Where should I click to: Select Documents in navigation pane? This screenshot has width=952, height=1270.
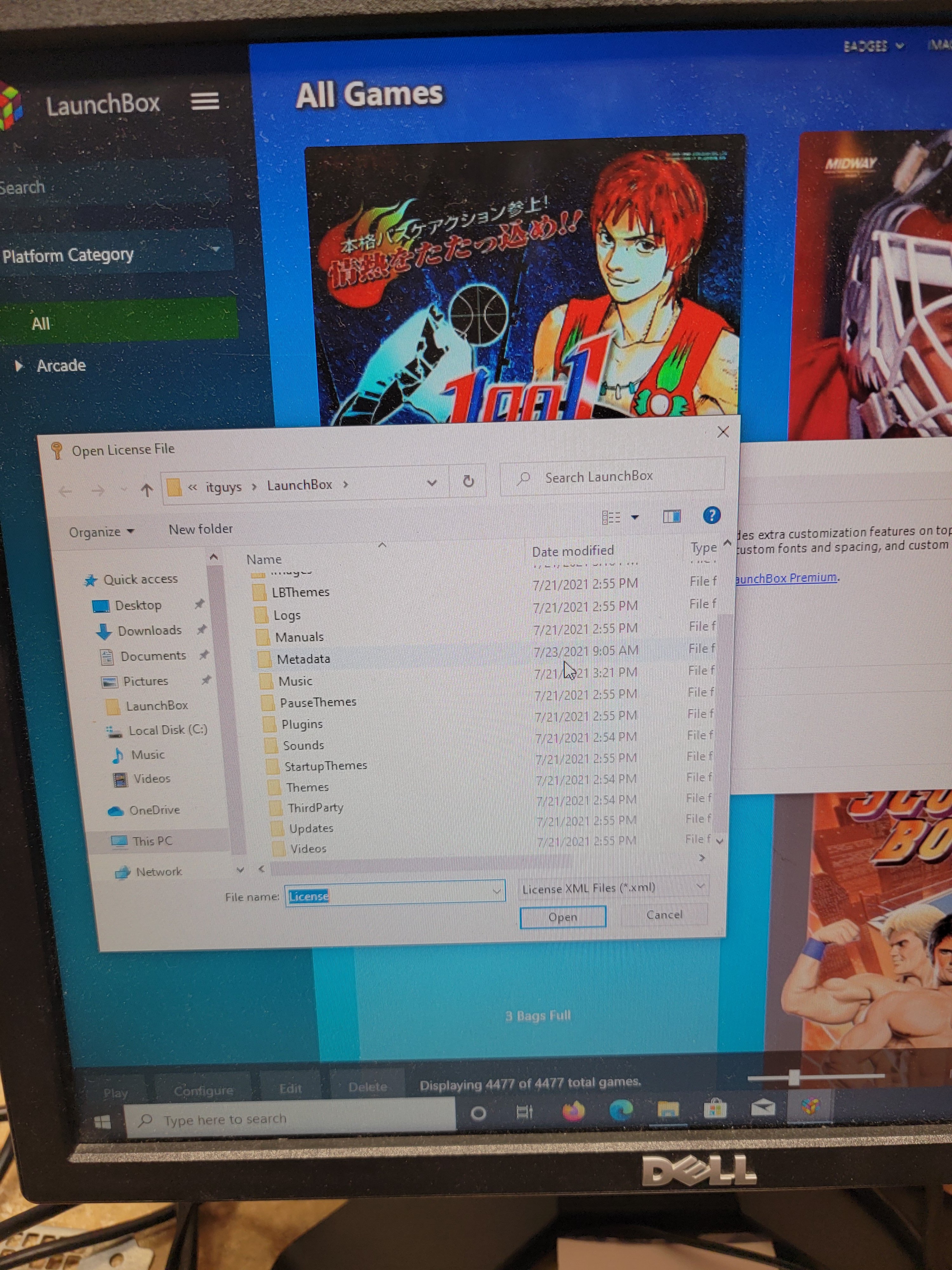pos(153,656)
